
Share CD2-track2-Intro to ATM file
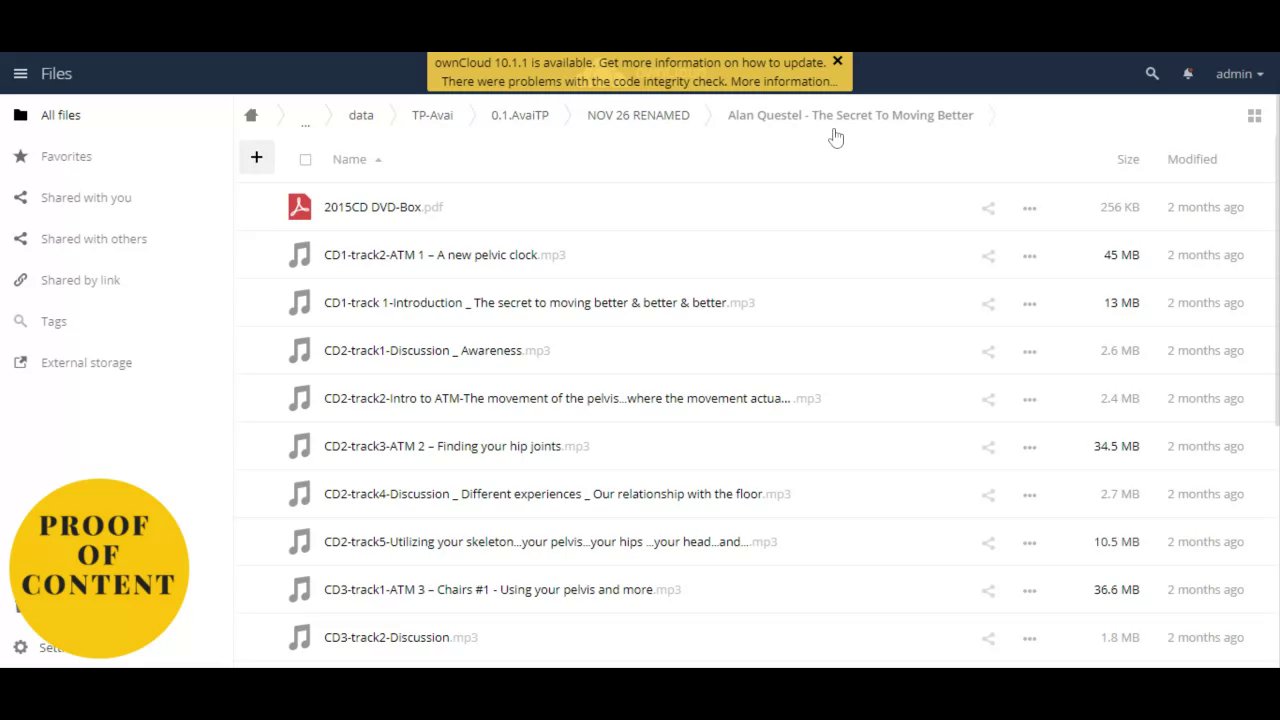pyautogui.click(x=988, y=400)
